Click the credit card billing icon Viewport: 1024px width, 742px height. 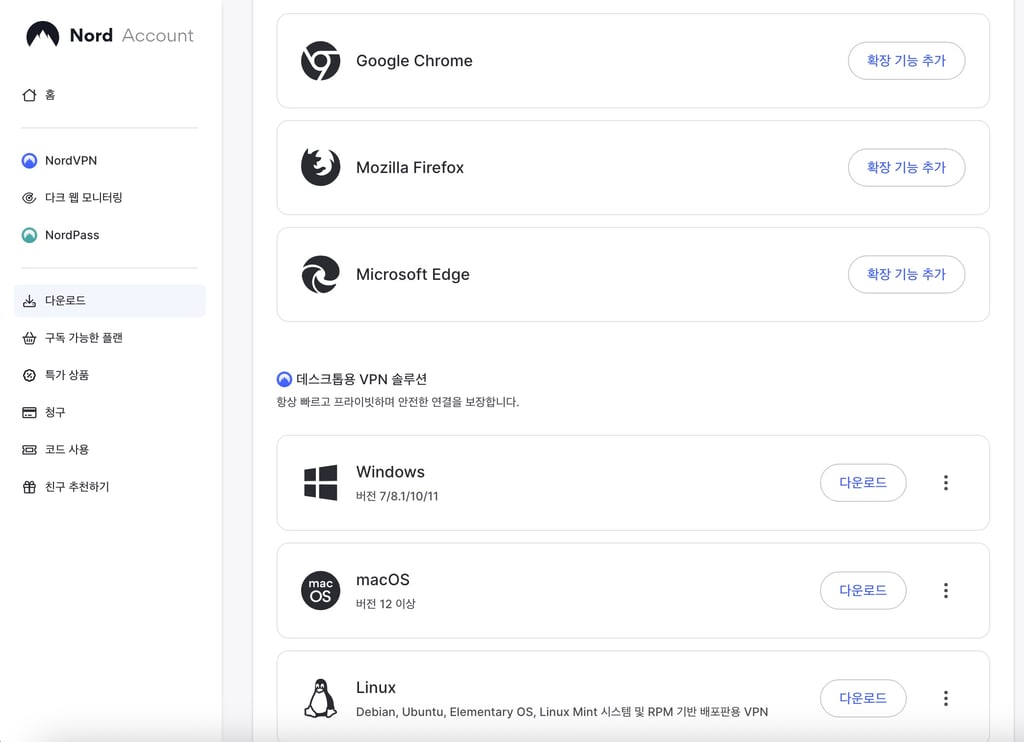pyautogui.click(x=29, y=413)
